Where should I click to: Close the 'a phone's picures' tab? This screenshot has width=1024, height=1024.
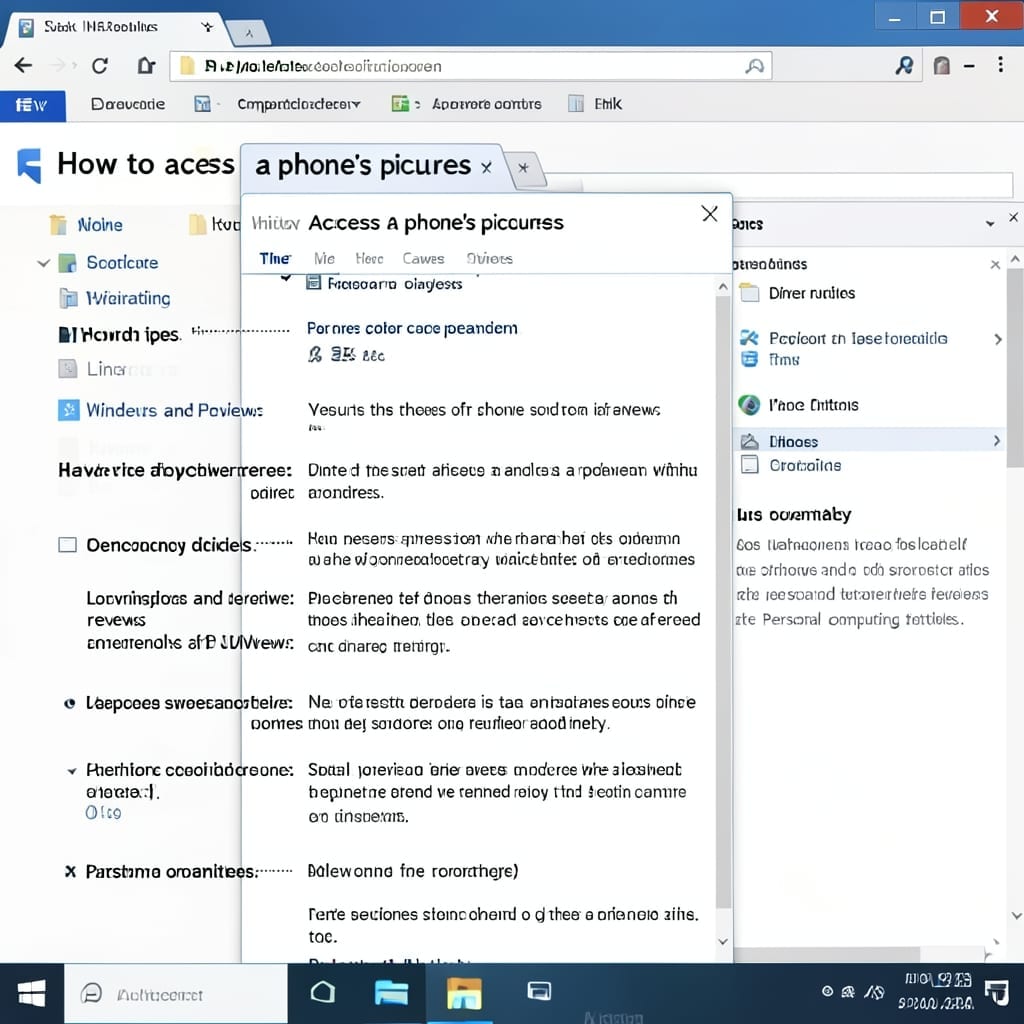click(486, 168)
